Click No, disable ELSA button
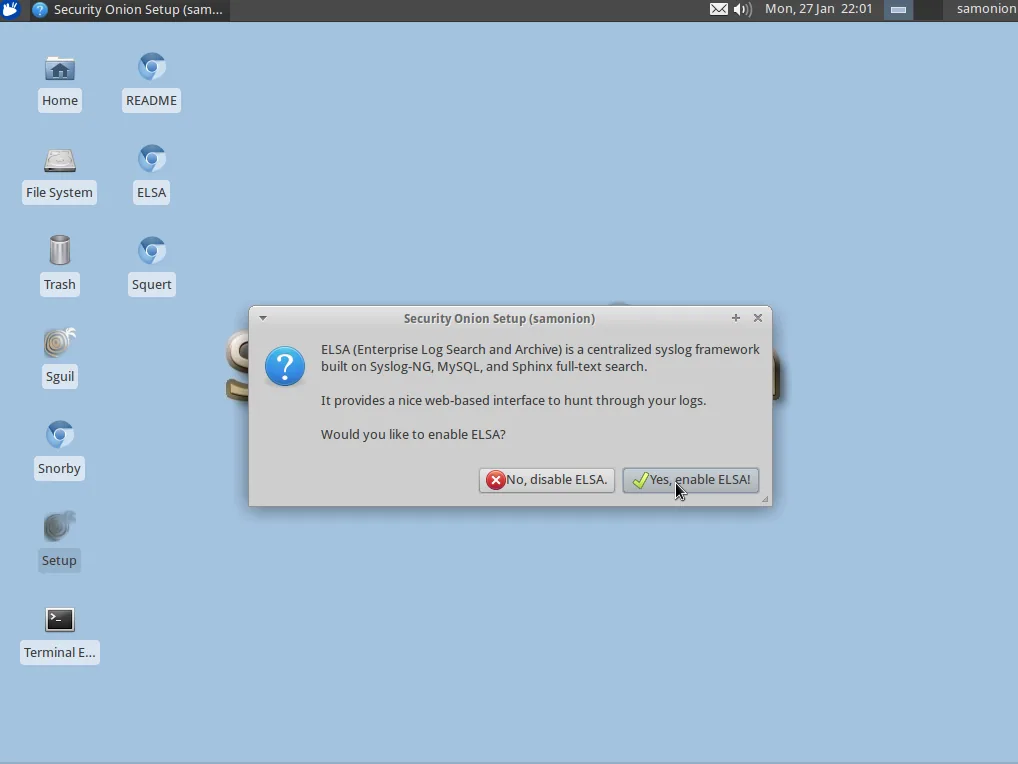Screen dimensions: 1018x764 (x=547, y=480)
